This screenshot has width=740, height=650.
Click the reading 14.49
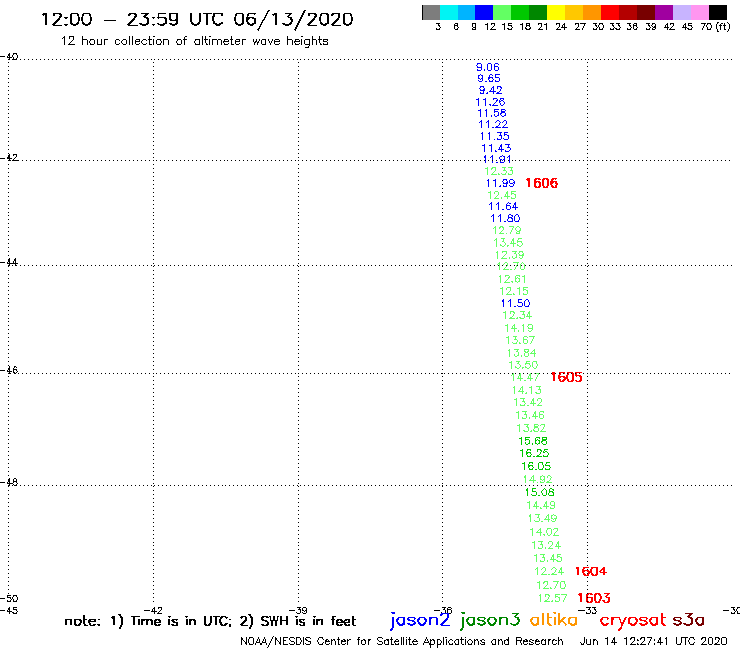click(541, 505)
